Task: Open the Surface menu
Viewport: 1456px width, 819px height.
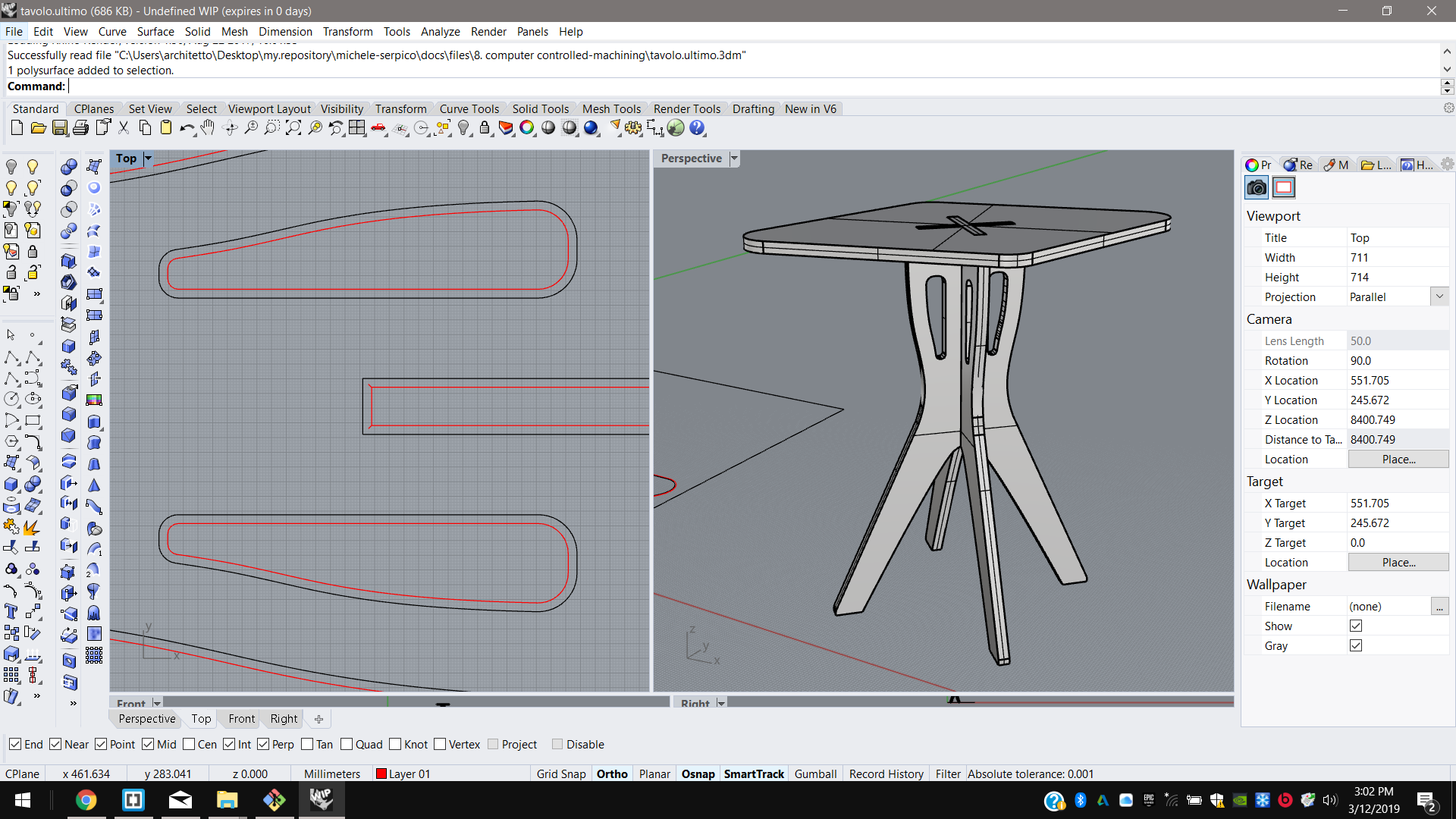Action: point(155,32)
